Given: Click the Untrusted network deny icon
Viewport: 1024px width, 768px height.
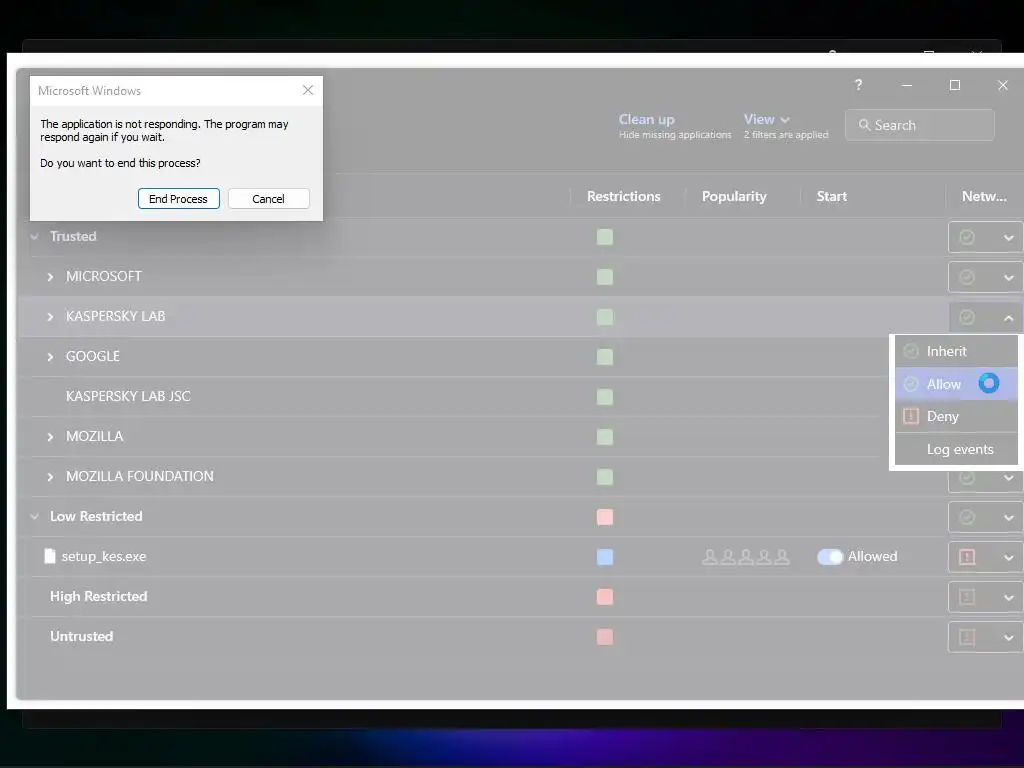Looking at the screenshot, I should [x=967, y=637].
